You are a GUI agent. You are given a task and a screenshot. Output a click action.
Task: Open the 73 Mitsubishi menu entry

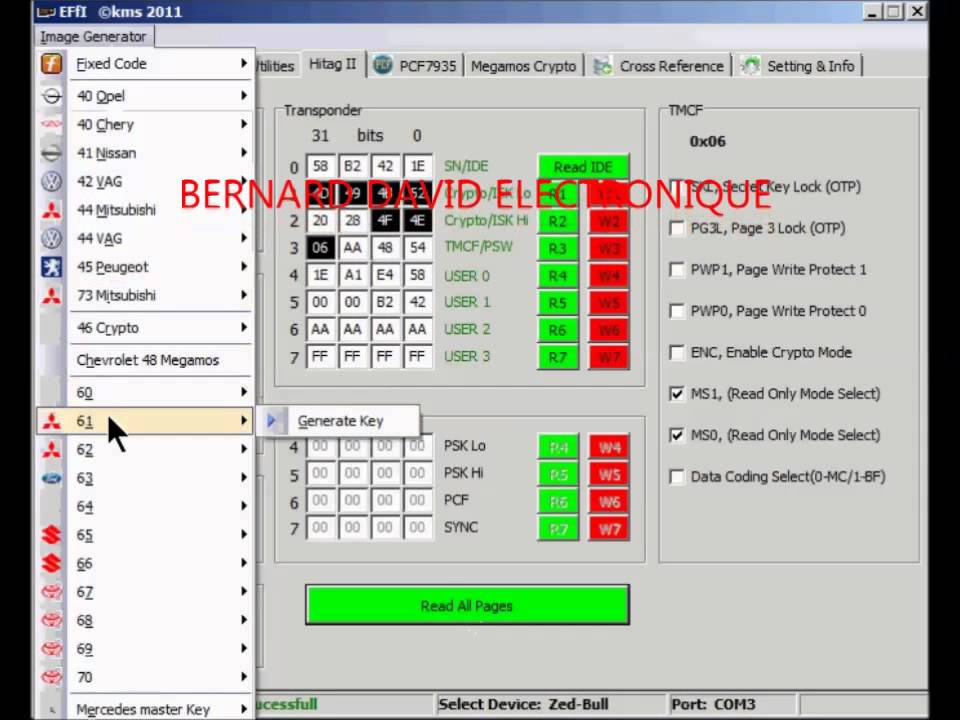coord(146,296)
